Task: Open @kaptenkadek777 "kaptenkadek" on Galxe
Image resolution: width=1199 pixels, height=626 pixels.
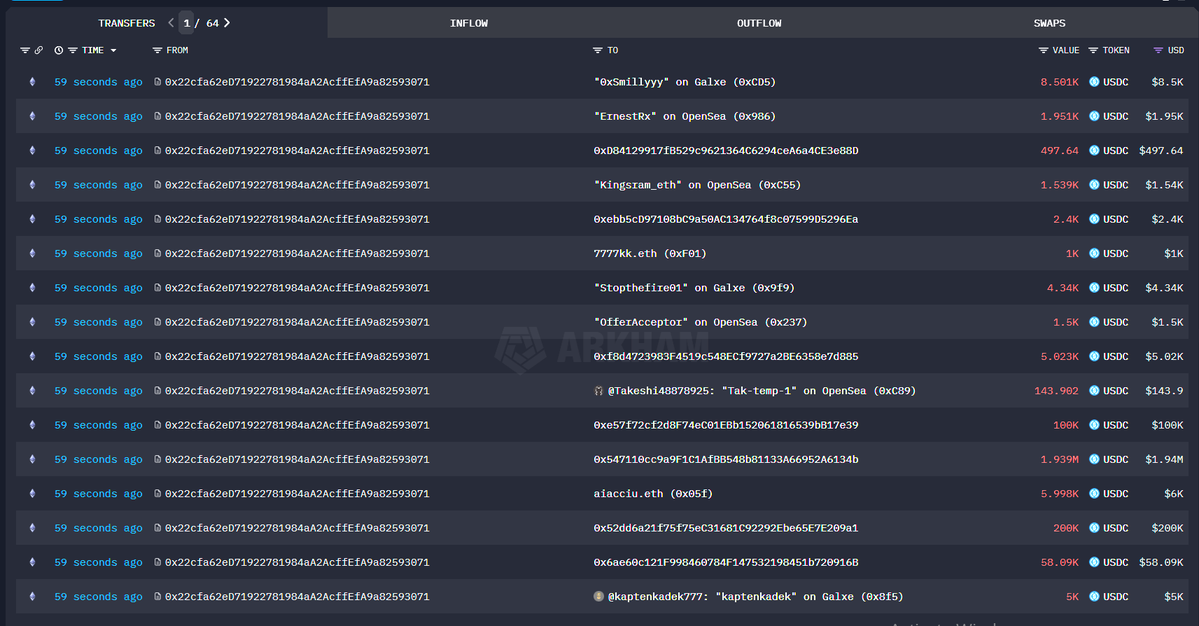Action: tap(755, 597)
